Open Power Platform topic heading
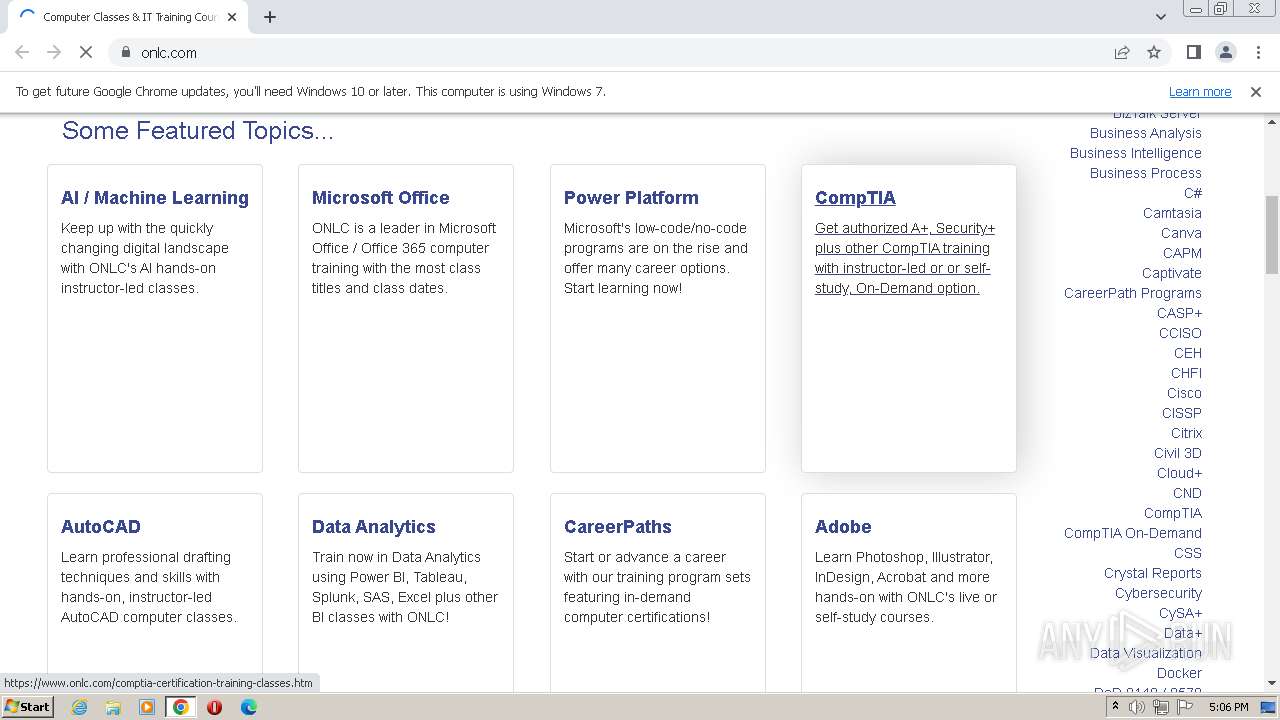Image resolution: width=1280 pixels, height=720 pixels. (x=631, y=197)
